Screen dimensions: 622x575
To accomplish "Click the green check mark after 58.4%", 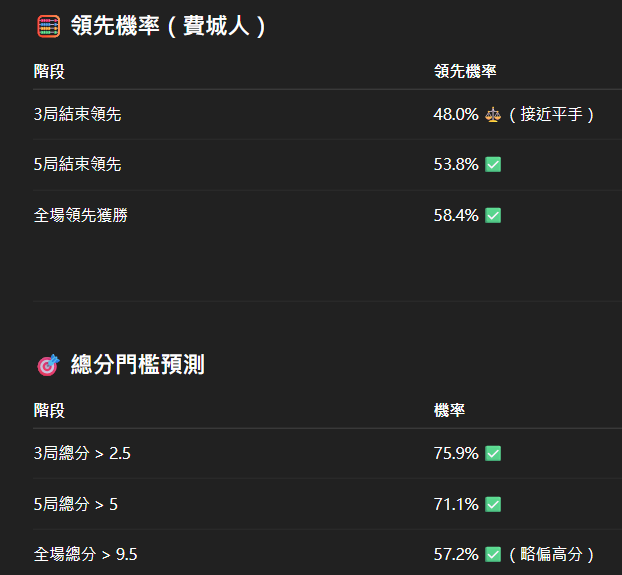I will pyautogui.click(x=493, y=215).
